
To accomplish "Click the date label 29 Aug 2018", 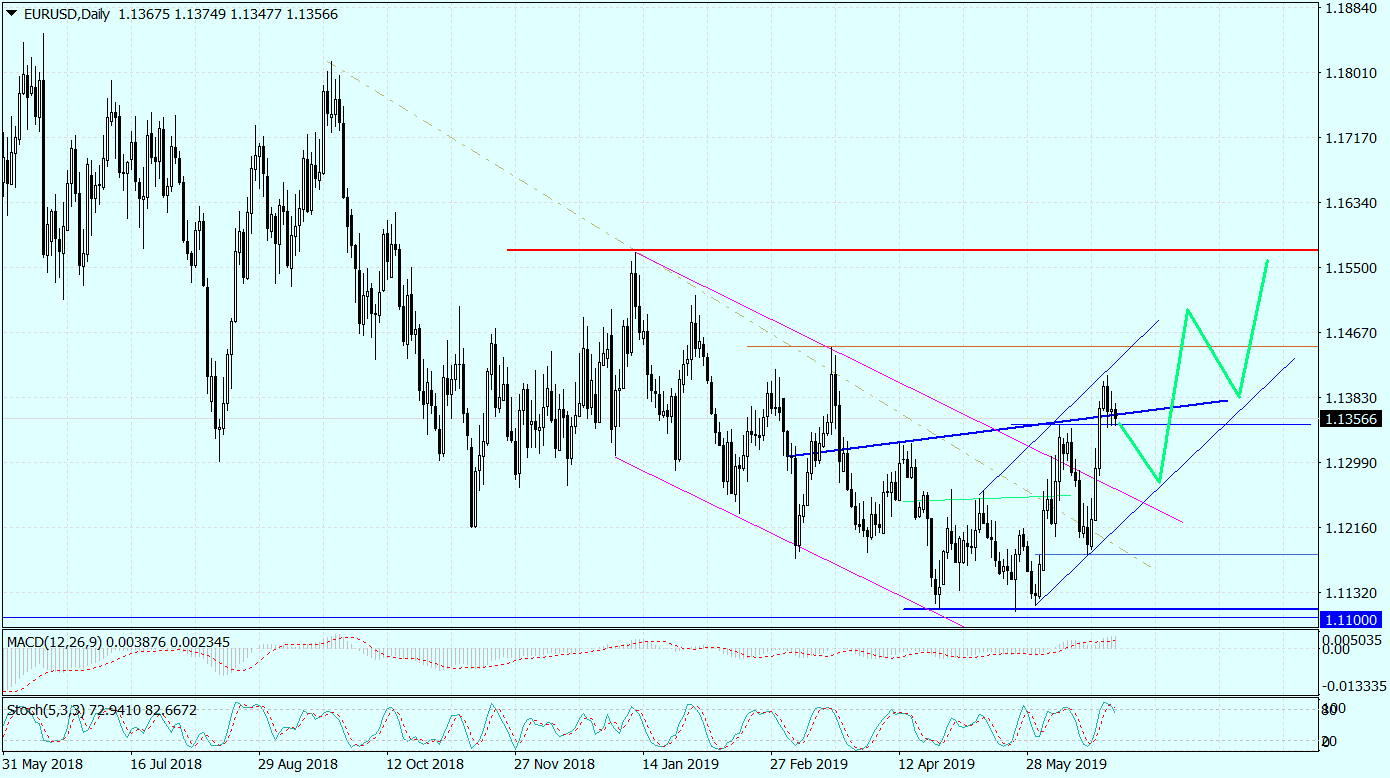I will point(298,765).
